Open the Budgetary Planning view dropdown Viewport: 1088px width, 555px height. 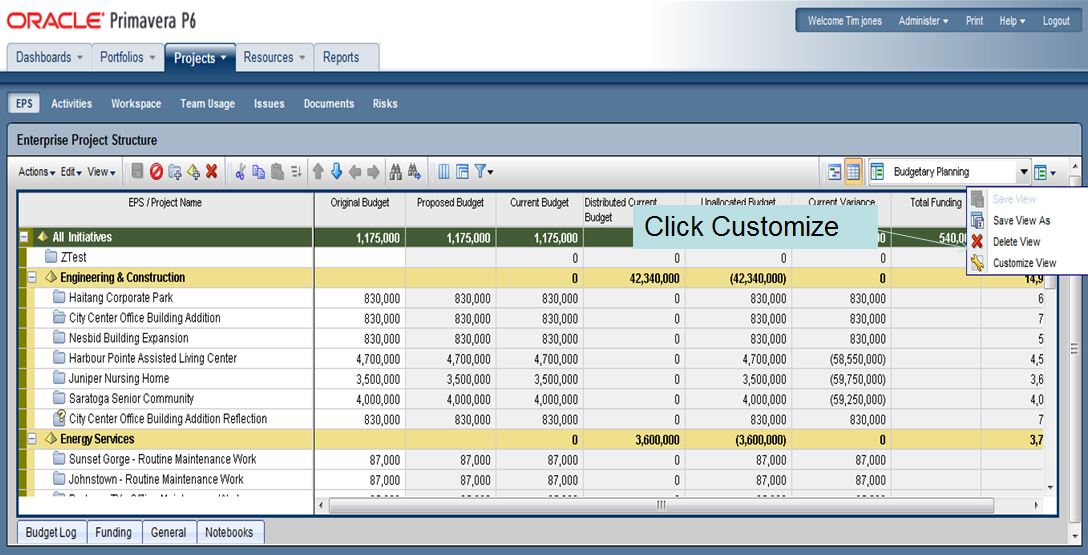point(1023,172)
